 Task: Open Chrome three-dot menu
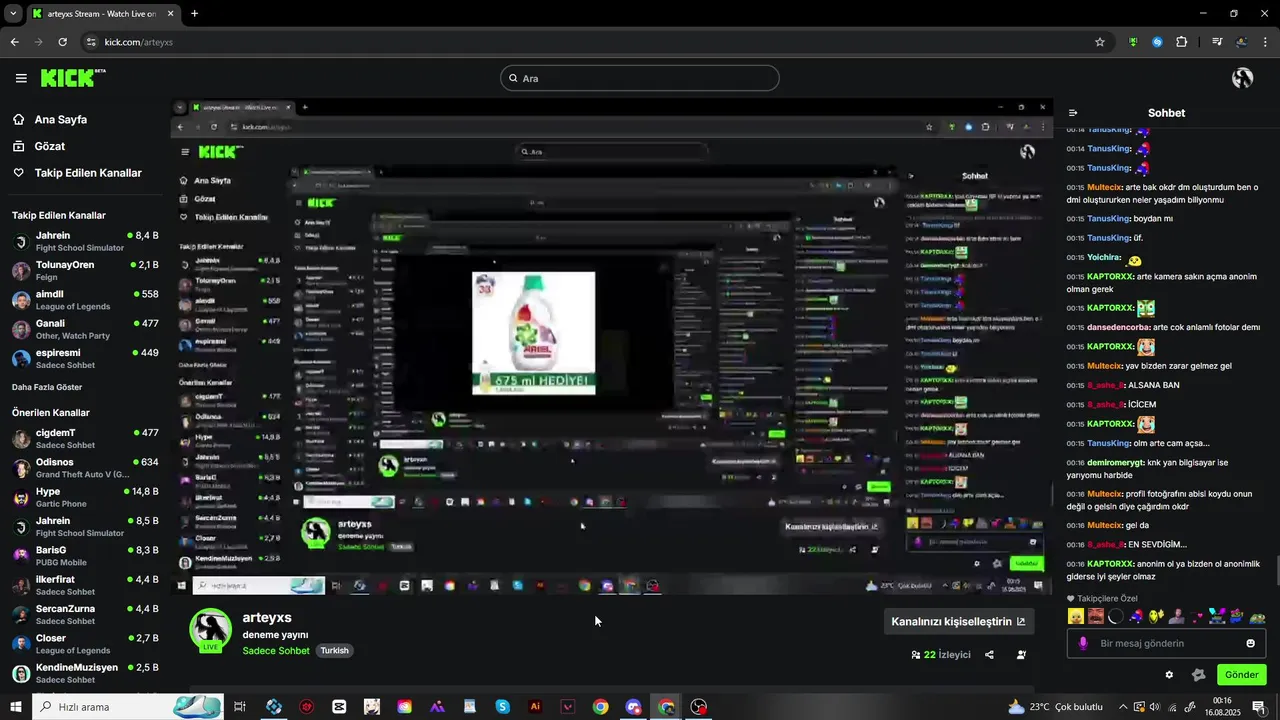pyautogui.click(x=1266, y=42)
